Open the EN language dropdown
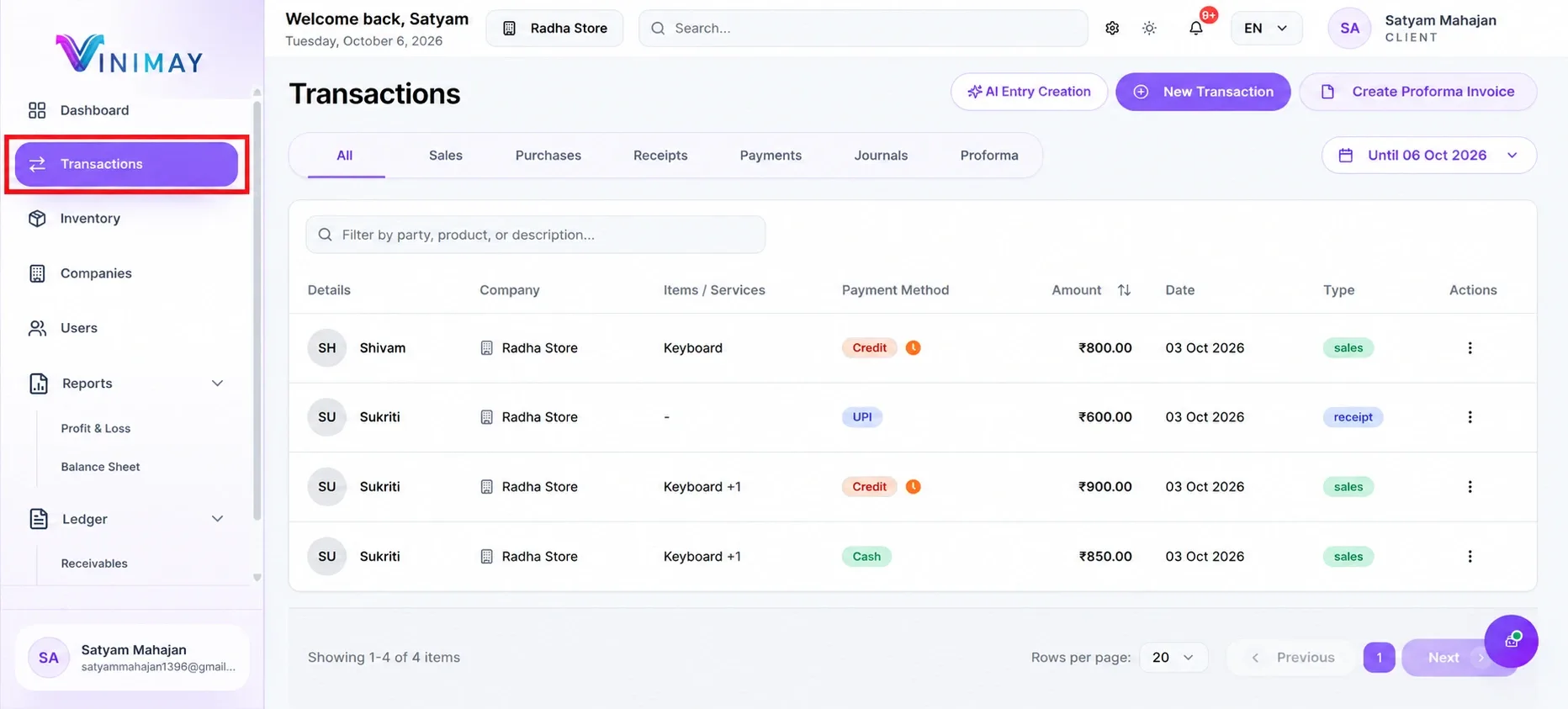This screenshot has width=1568, height=709. [1266, 29]
